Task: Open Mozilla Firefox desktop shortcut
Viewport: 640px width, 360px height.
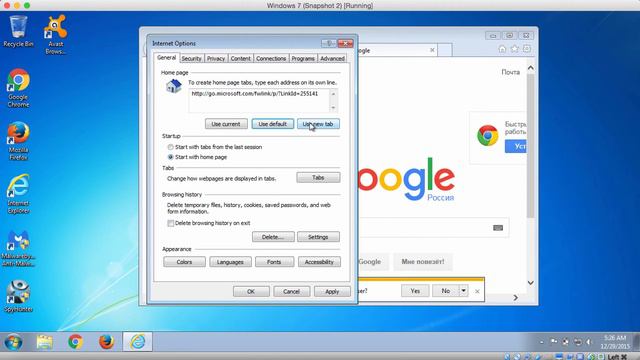Action: (18, 141)
